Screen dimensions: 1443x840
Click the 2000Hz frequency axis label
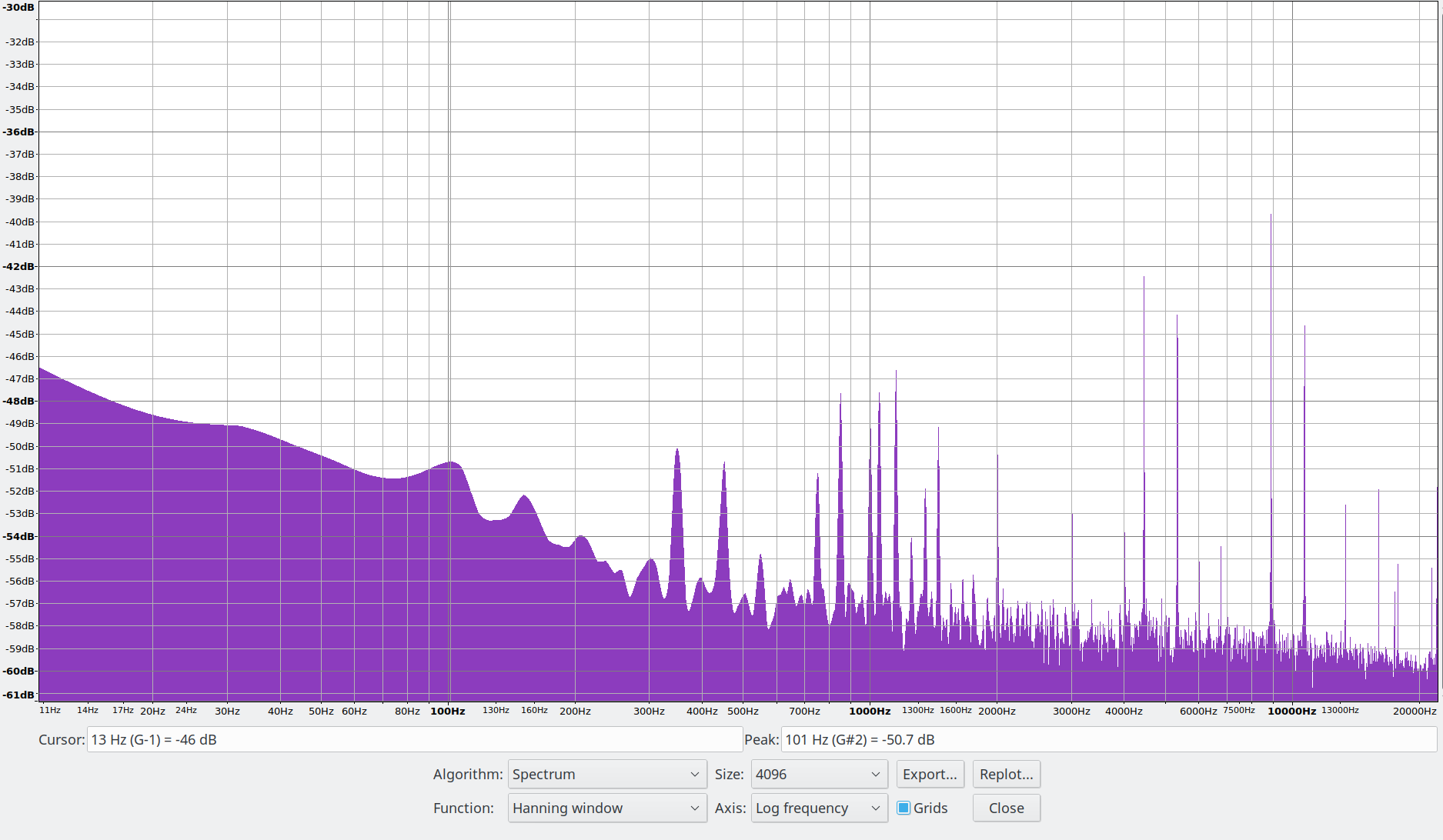pyautogui.click(x=997, y=711)
